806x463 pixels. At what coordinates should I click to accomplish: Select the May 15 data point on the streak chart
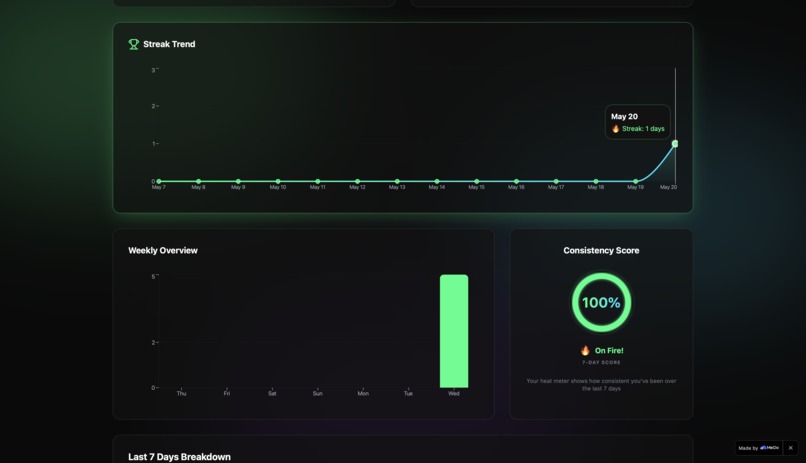click(477, 181)
